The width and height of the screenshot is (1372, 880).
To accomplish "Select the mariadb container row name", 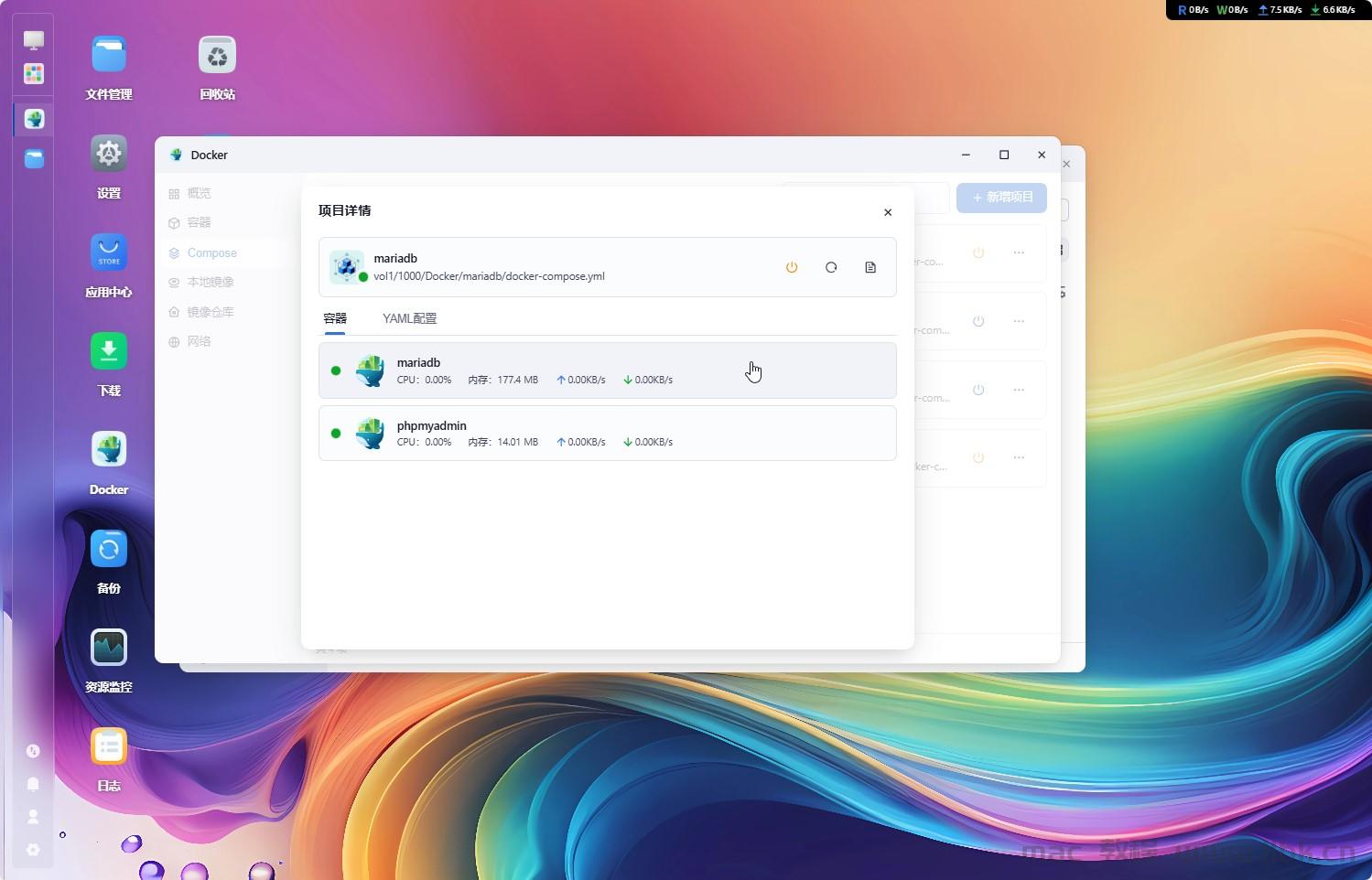I will (x=418, y=362).
